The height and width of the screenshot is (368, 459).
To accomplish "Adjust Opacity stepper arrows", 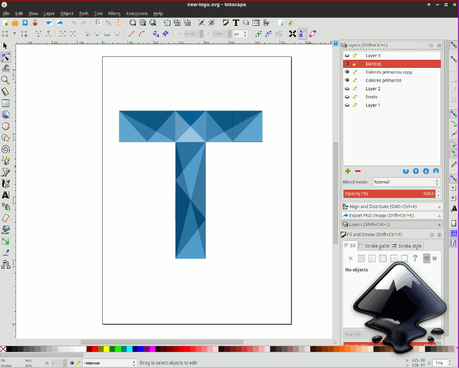I will [x=438, y=194].
